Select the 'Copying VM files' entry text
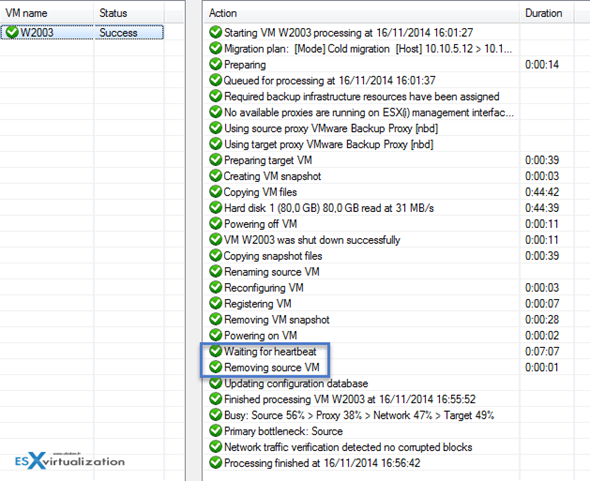590x481 pixels. (x=260, y=192)
